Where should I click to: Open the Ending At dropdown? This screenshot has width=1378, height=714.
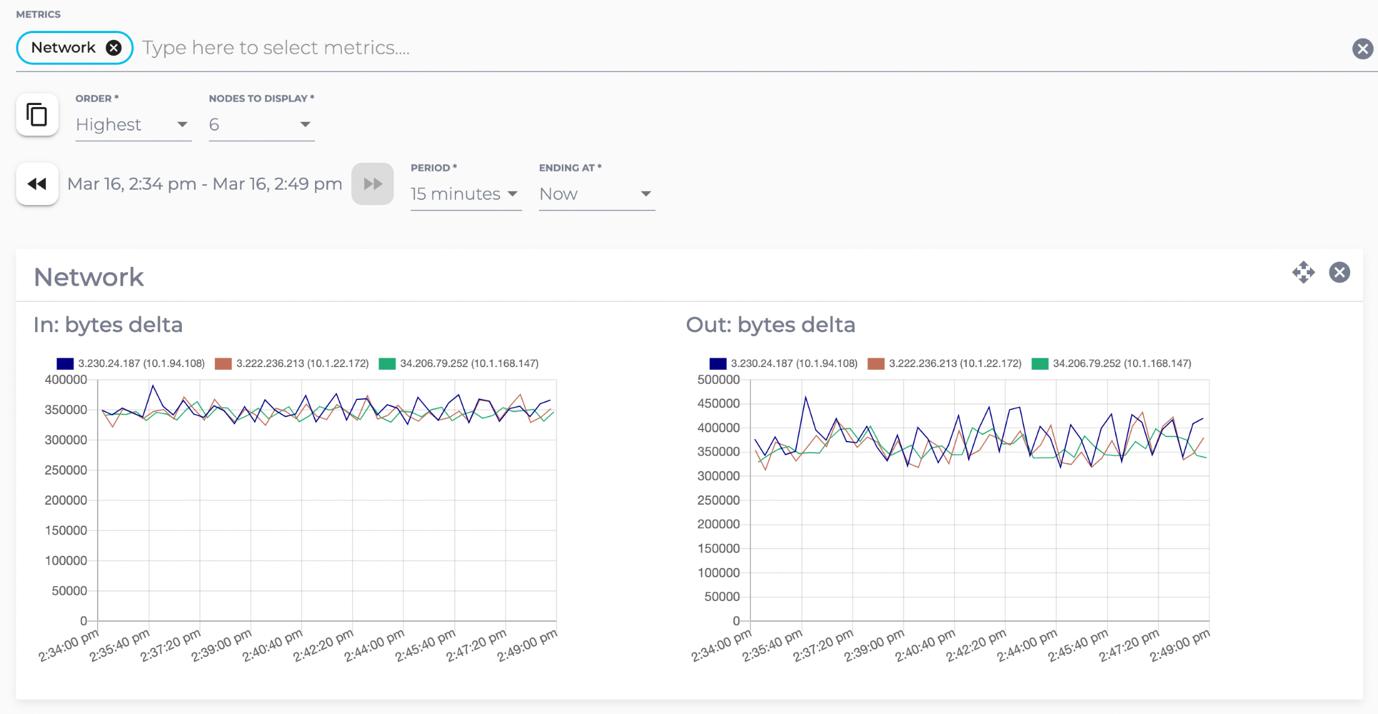coord(596,194)
